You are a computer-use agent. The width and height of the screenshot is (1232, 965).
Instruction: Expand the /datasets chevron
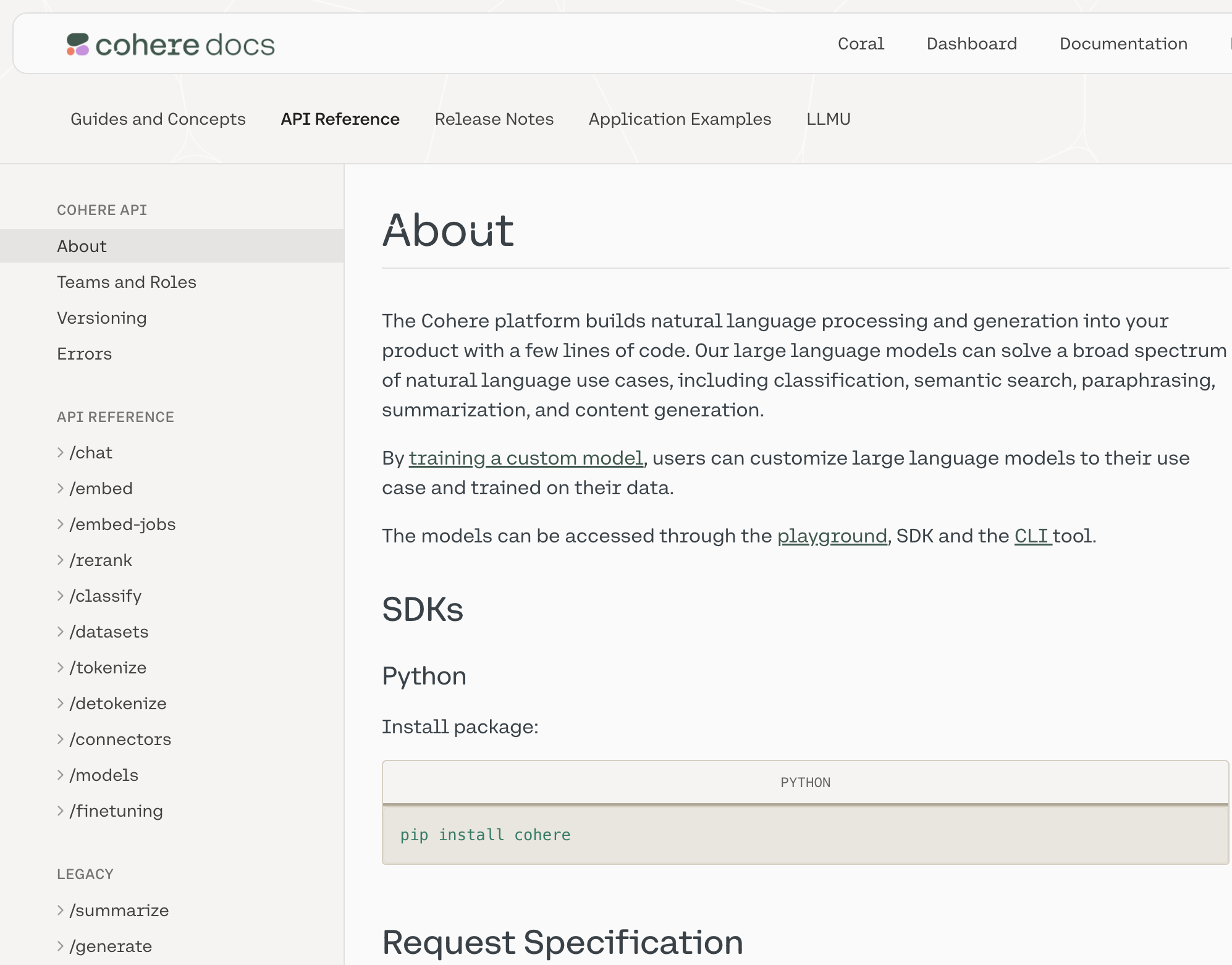(61, 632)
